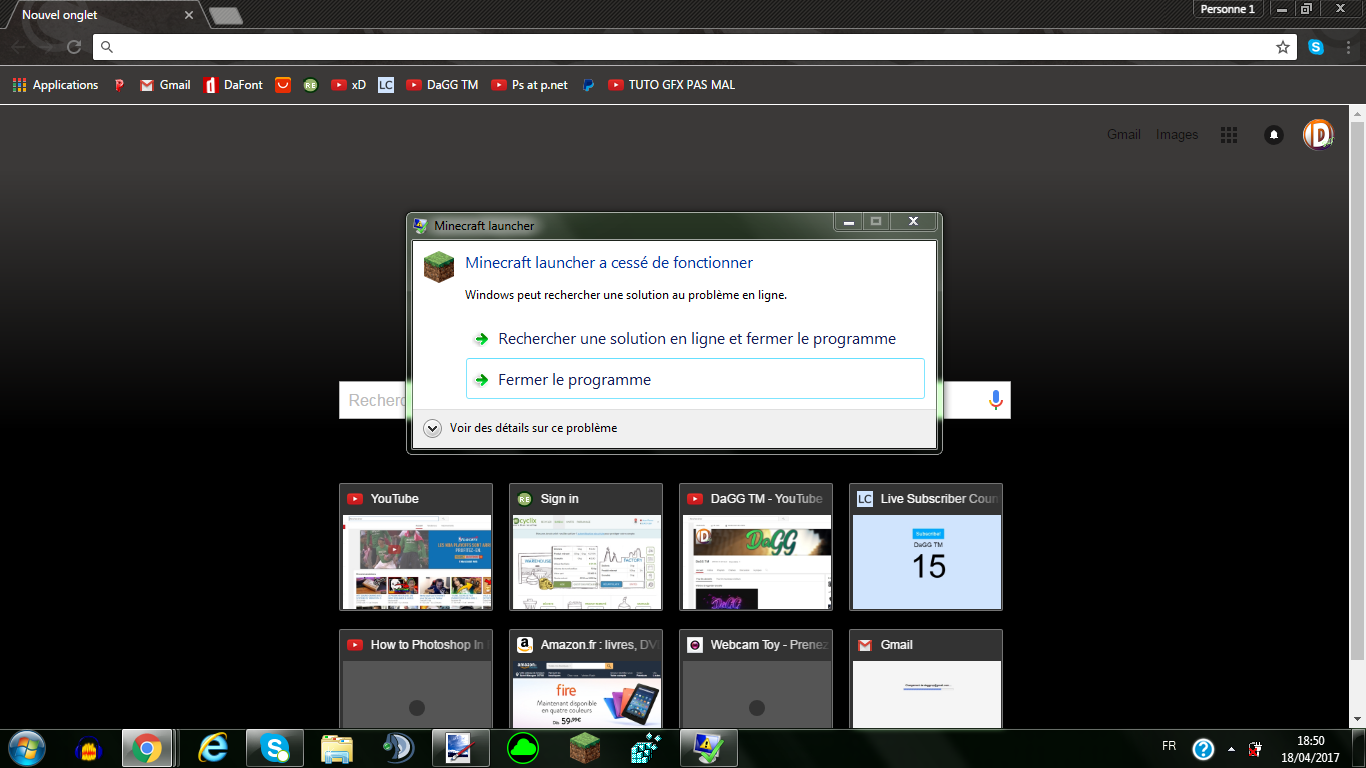Open the paint application in the taskbar
Viewport: 1366px width, 768px height.
[461, 748]
